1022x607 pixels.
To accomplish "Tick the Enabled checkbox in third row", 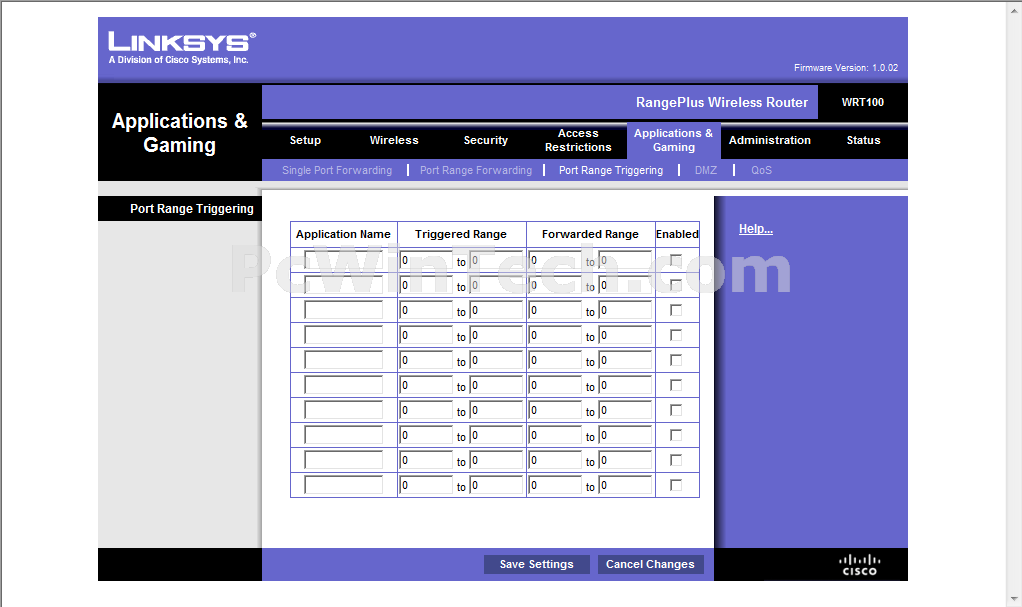I will pyautogui.click(x=676, y=310).
